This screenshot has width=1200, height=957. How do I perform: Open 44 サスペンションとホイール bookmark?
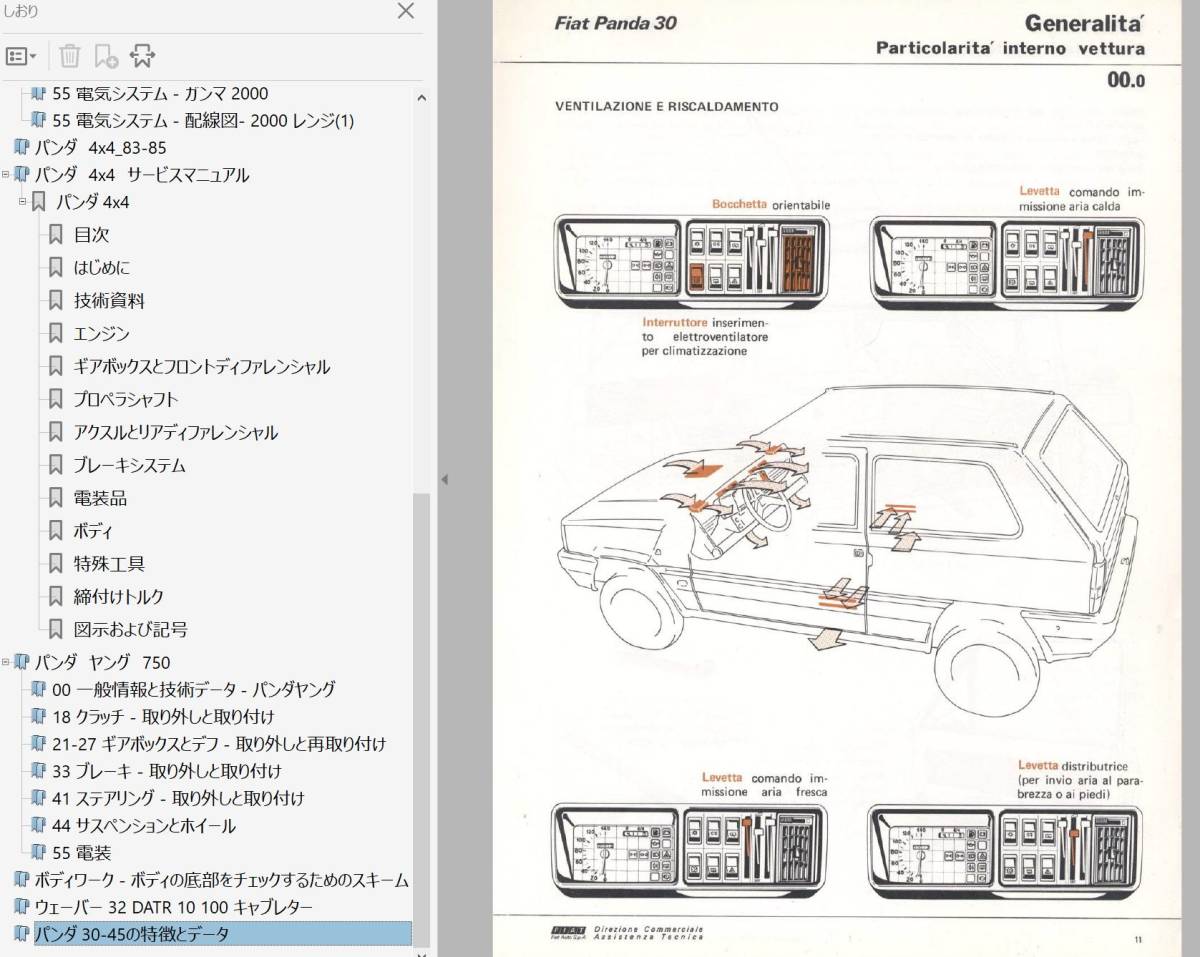click(x=144, y=826)
